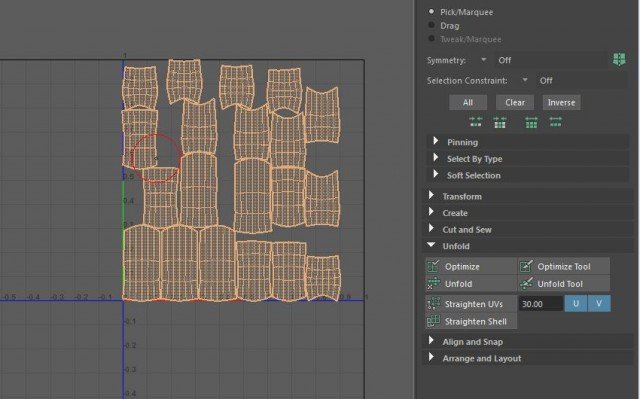Click the Optimize button
The width and height of the screenshot is (640, 399).
click(x=471, y=266)
